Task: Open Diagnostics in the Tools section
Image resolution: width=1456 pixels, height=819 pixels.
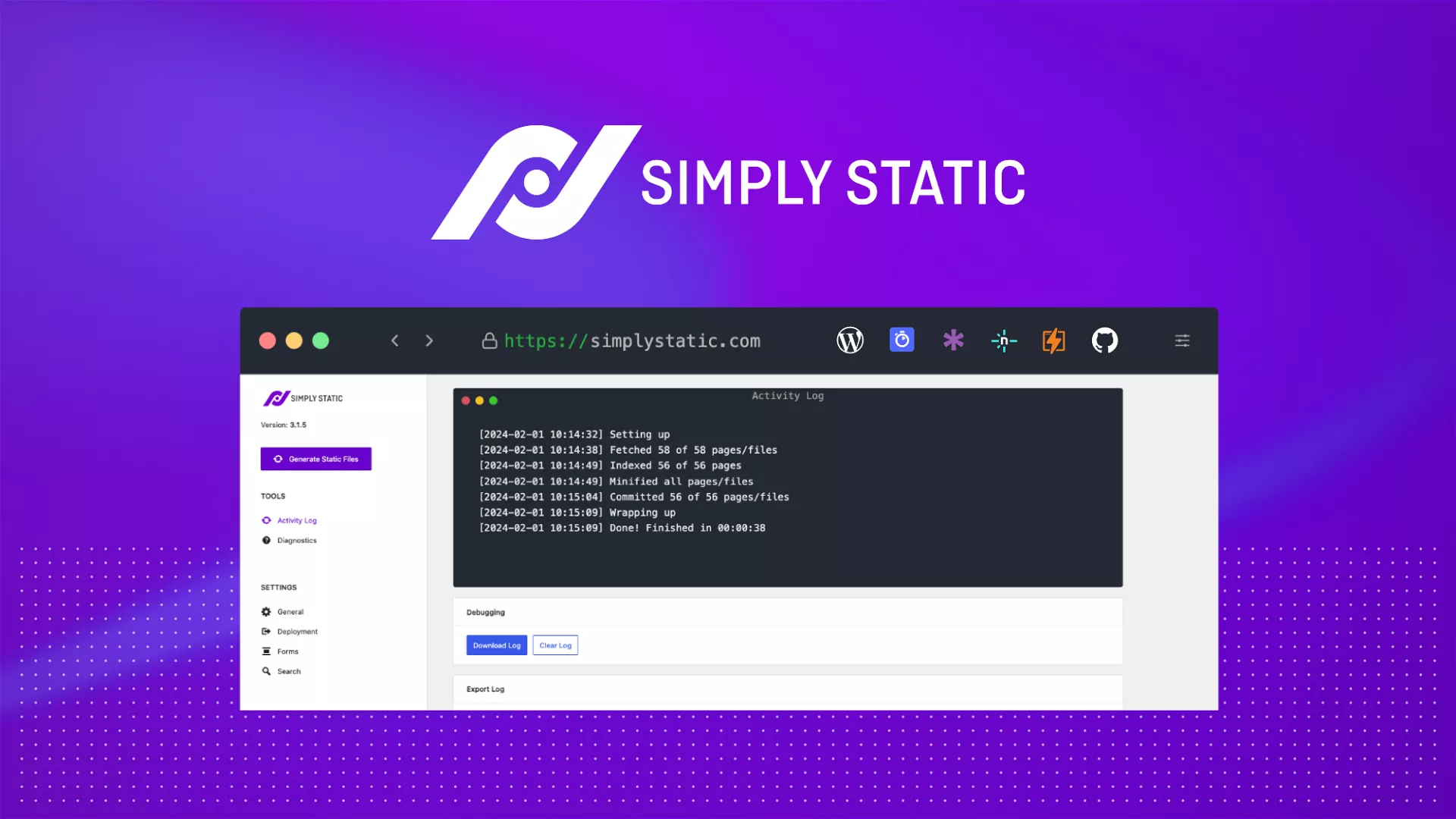Action: 297,541
